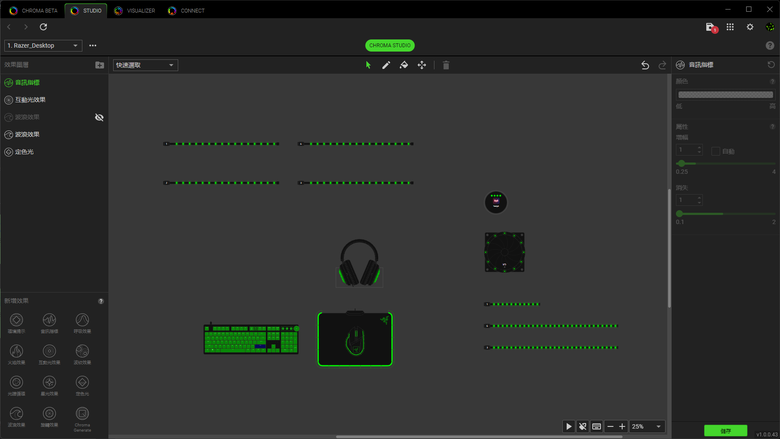Redo the last undone action
Image resolution: width=780 pixels, height=439 pixels.
[662, 65]
